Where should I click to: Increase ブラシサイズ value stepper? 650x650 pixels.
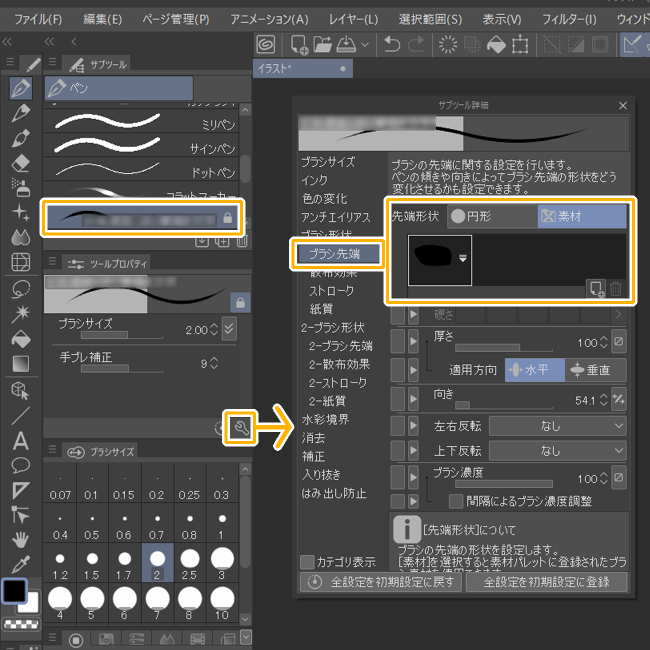tap(214, 326)
